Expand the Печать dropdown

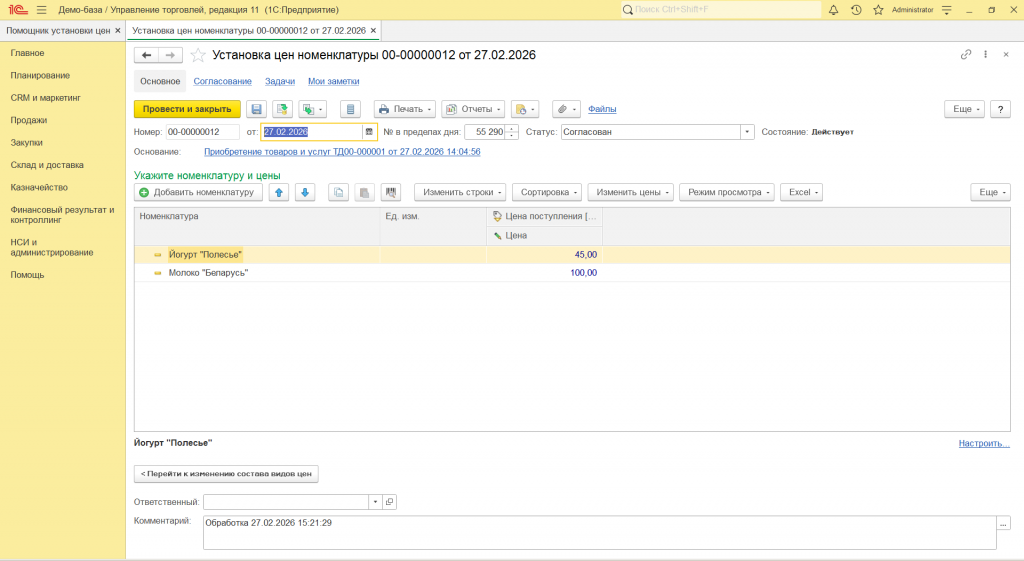click(404, 109)
